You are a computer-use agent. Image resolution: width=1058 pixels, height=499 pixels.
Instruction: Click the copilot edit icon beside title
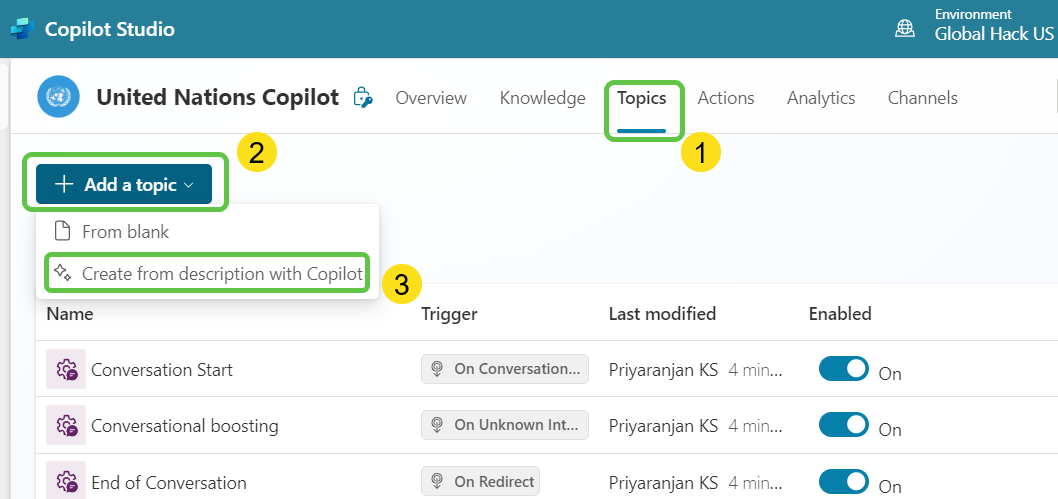click(363, 98)
